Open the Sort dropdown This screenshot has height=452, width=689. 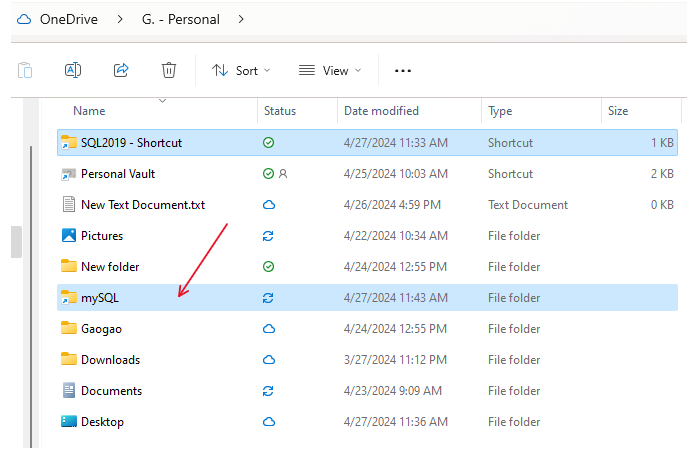coord(240,71)
